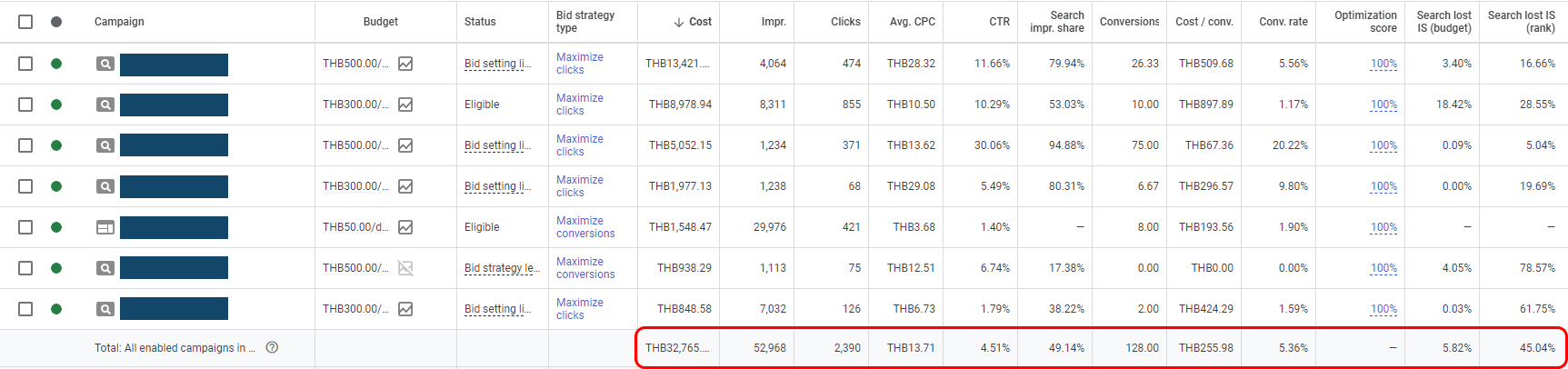
Task: Click the grey status dot in the table header
Action: [x=56, y=22]
